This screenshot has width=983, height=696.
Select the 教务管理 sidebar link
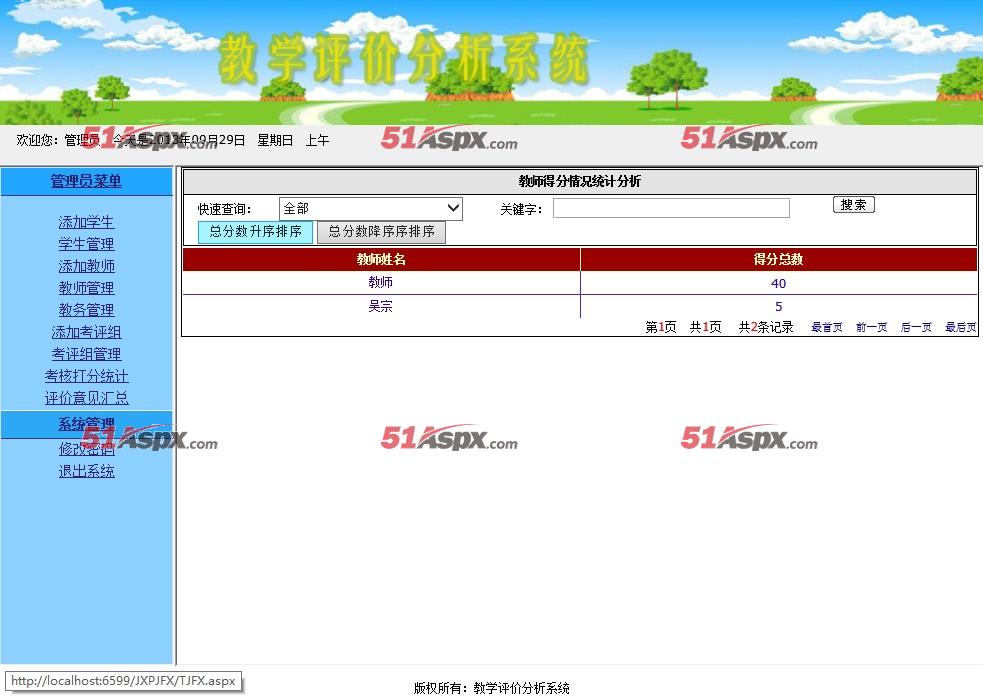tap(86, 310)
